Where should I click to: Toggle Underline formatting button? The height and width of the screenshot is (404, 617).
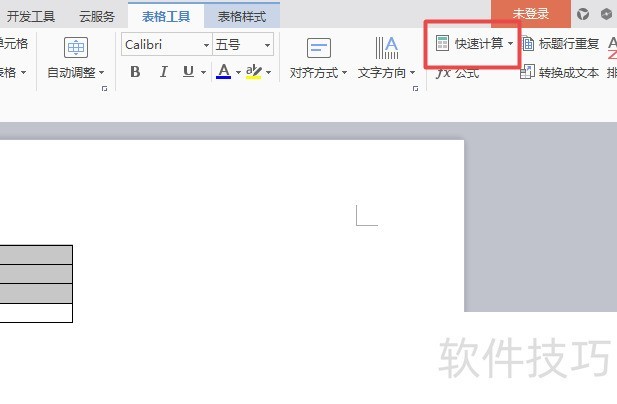click(x=188, y=72)
